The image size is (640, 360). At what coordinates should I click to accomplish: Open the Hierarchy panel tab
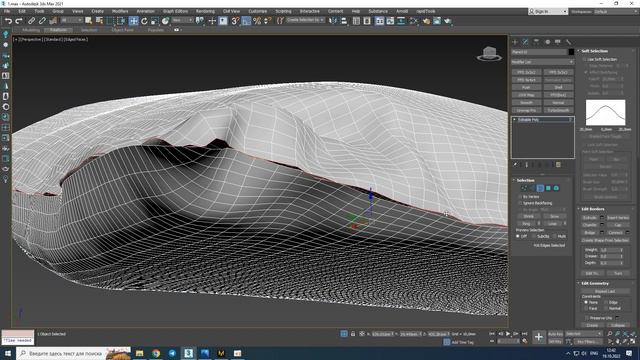click(536, 42)
